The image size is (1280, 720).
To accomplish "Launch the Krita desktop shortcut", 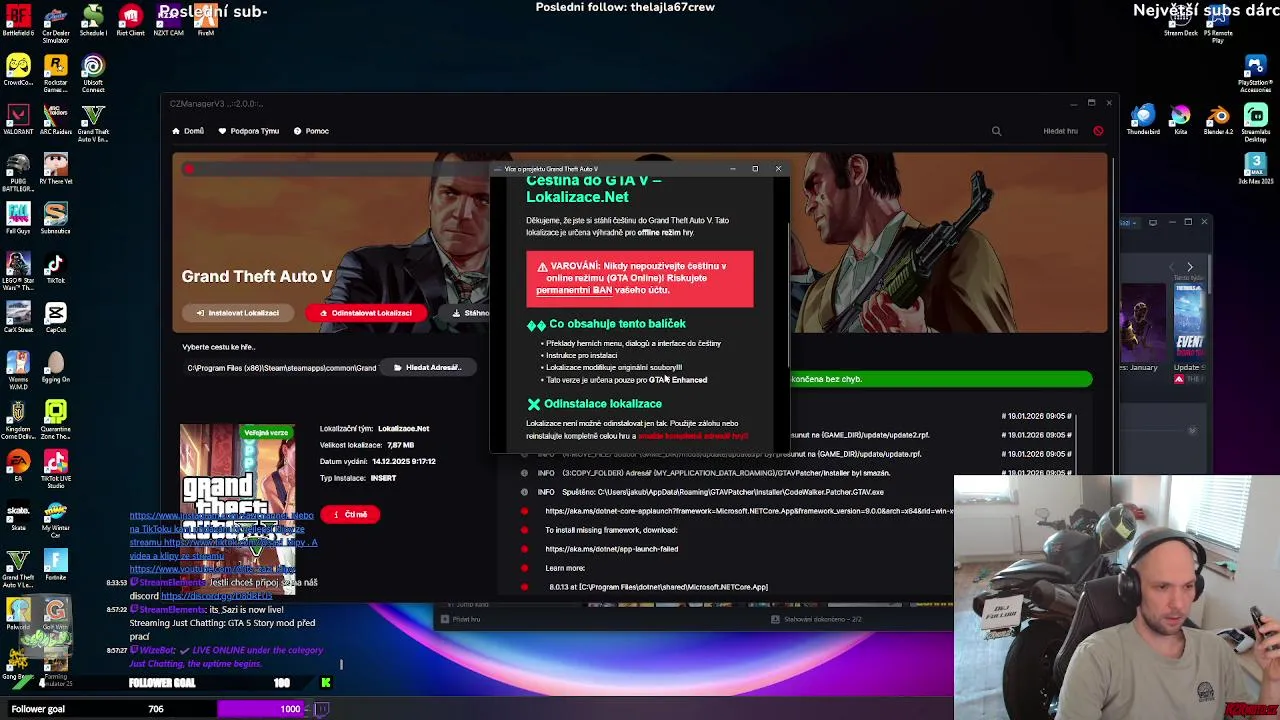I will point(1181,120).
